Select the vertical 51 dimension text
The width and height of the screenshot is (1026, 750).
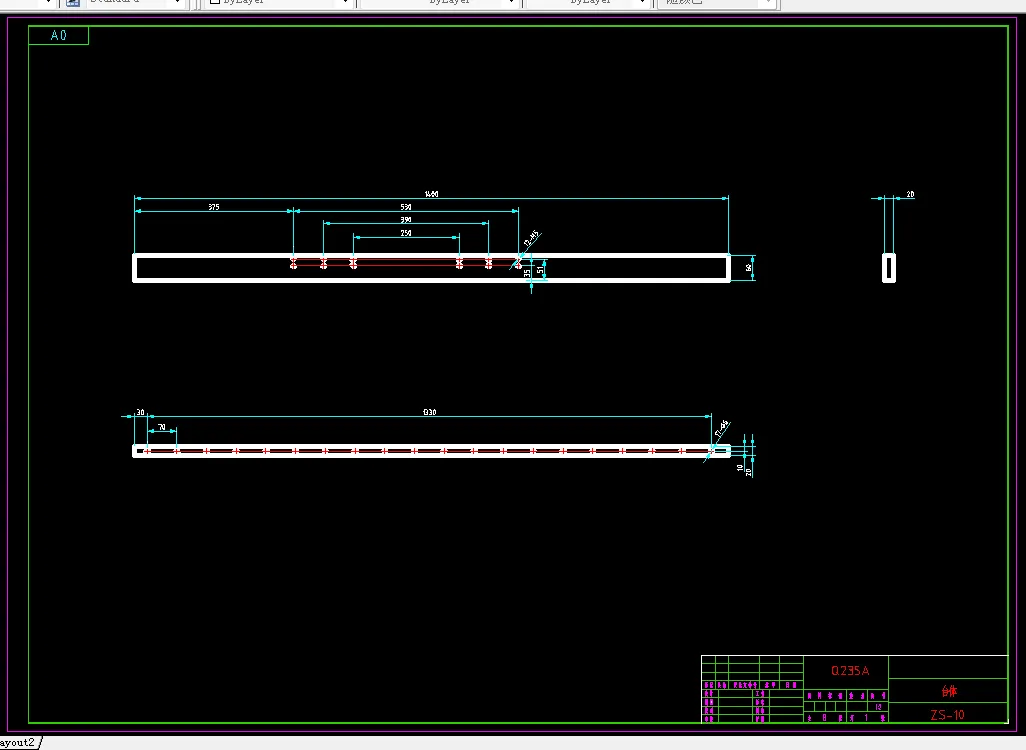pyautogui.click(x=540, y=269)
